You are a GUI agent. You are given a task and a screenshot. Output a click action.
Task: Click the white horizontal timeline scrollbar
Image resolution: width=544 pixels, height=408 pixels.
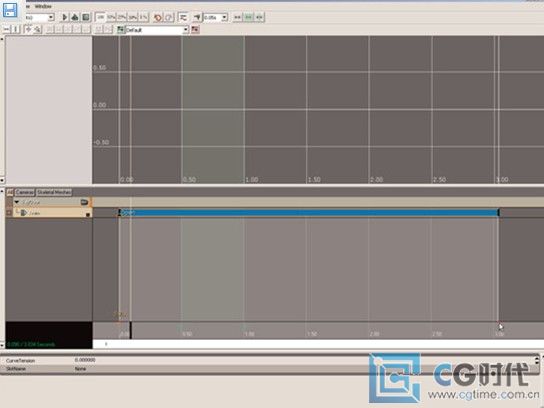click(318, 344)
